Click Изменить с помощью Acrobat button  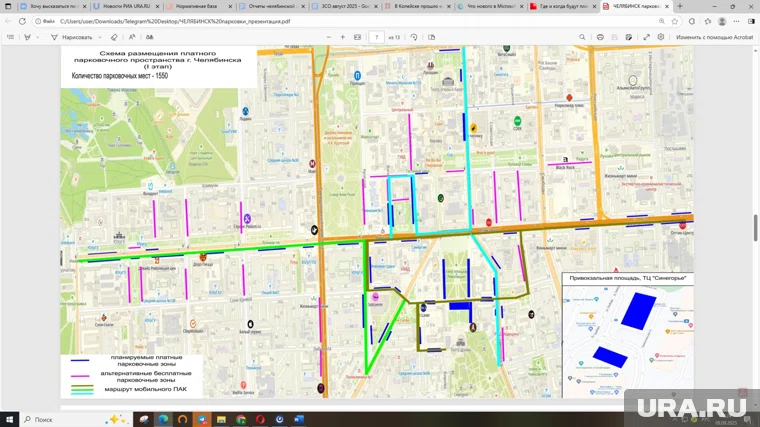coord(714,37)
